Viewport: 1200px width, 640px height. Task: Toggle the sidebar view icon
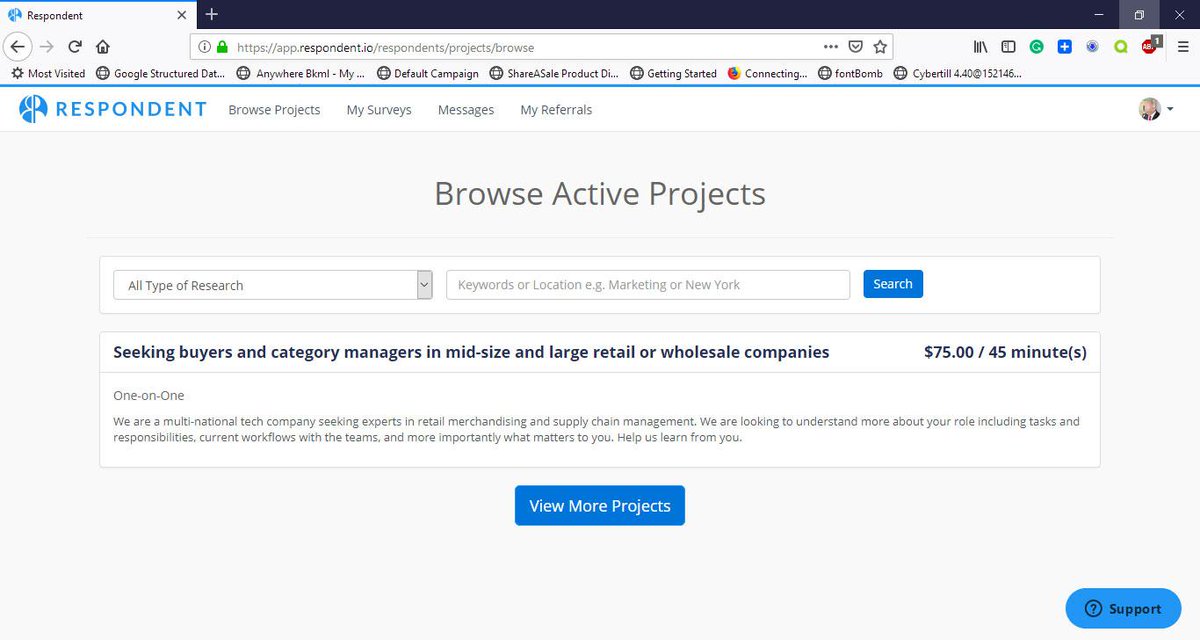(x=1008, y=46)
